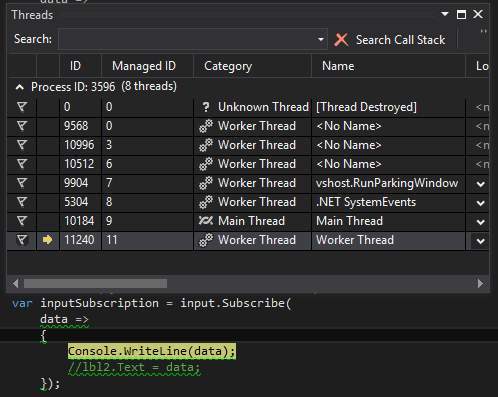Image resolution: width=498 pixels, height=397 pixels.
Task: Flag thread with ID 10512
Action: coord(22,164)
